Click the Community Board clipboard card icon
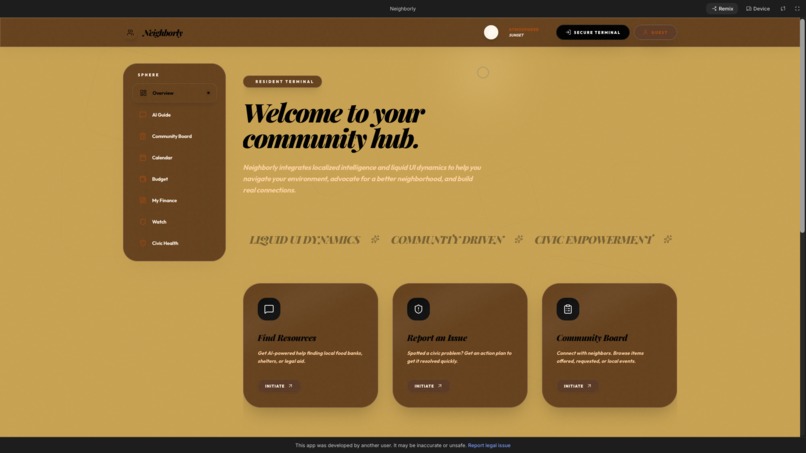Screen dimensions: 806x453 click(567, 309)
